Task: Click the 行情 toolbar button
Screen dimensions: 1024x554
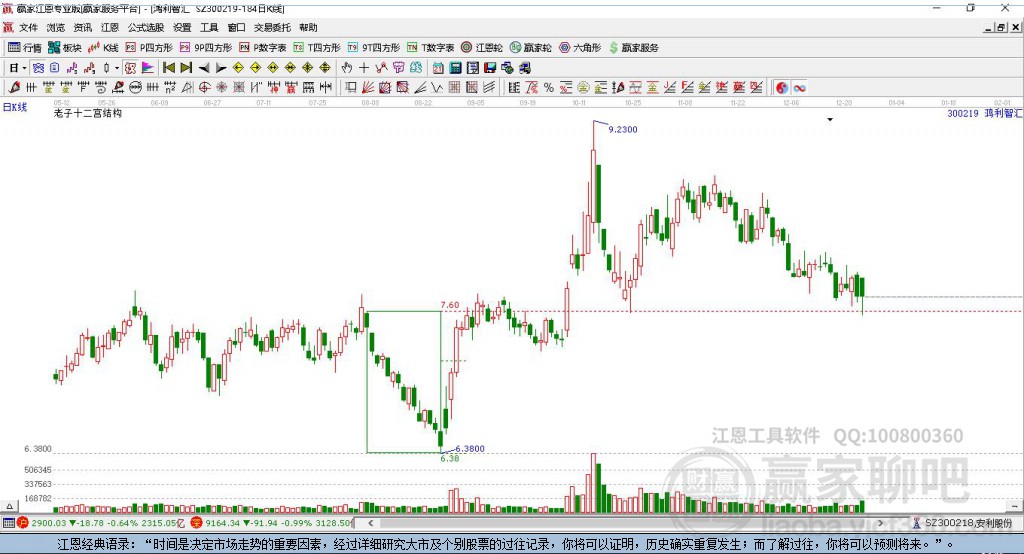Action: pos(25,48)
